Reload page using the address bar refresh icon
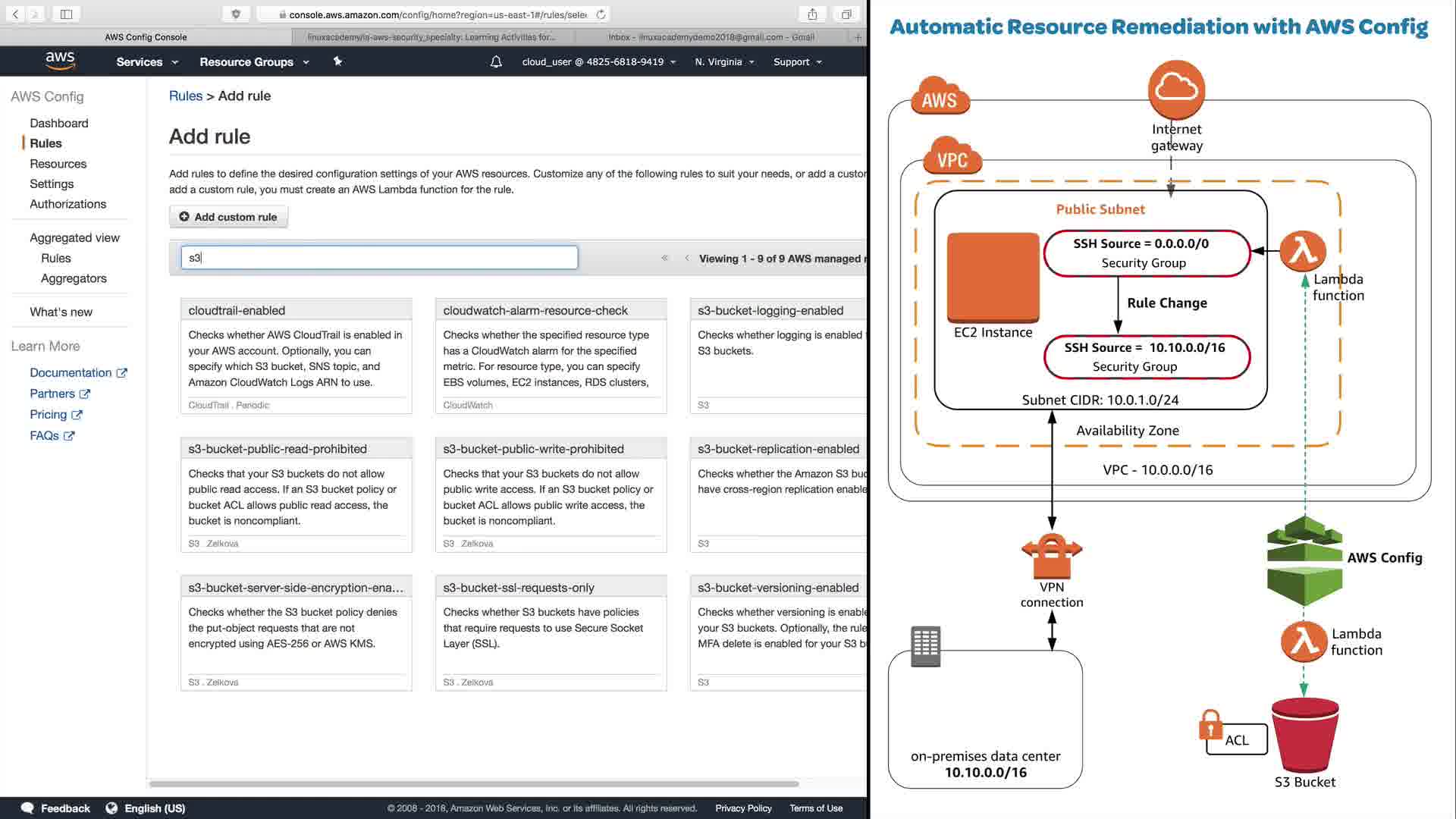Viewport: 1456px width, 819px height. pyautogui.click(x=601, y=14)
